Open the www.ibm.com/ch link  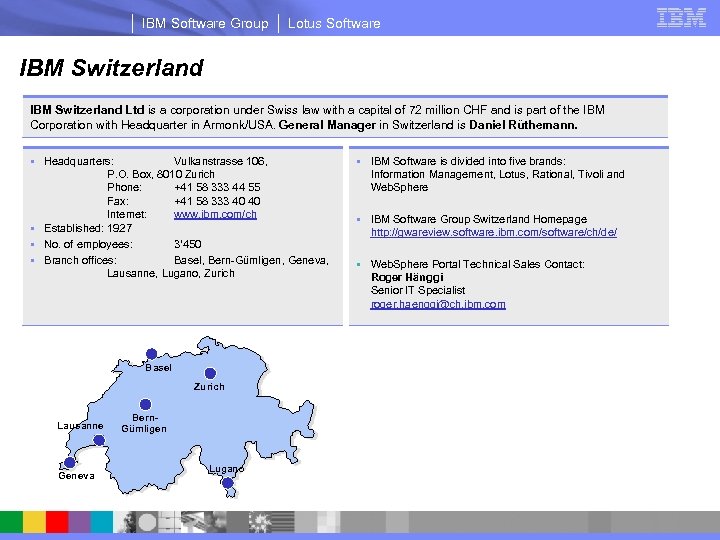point(215,214)
